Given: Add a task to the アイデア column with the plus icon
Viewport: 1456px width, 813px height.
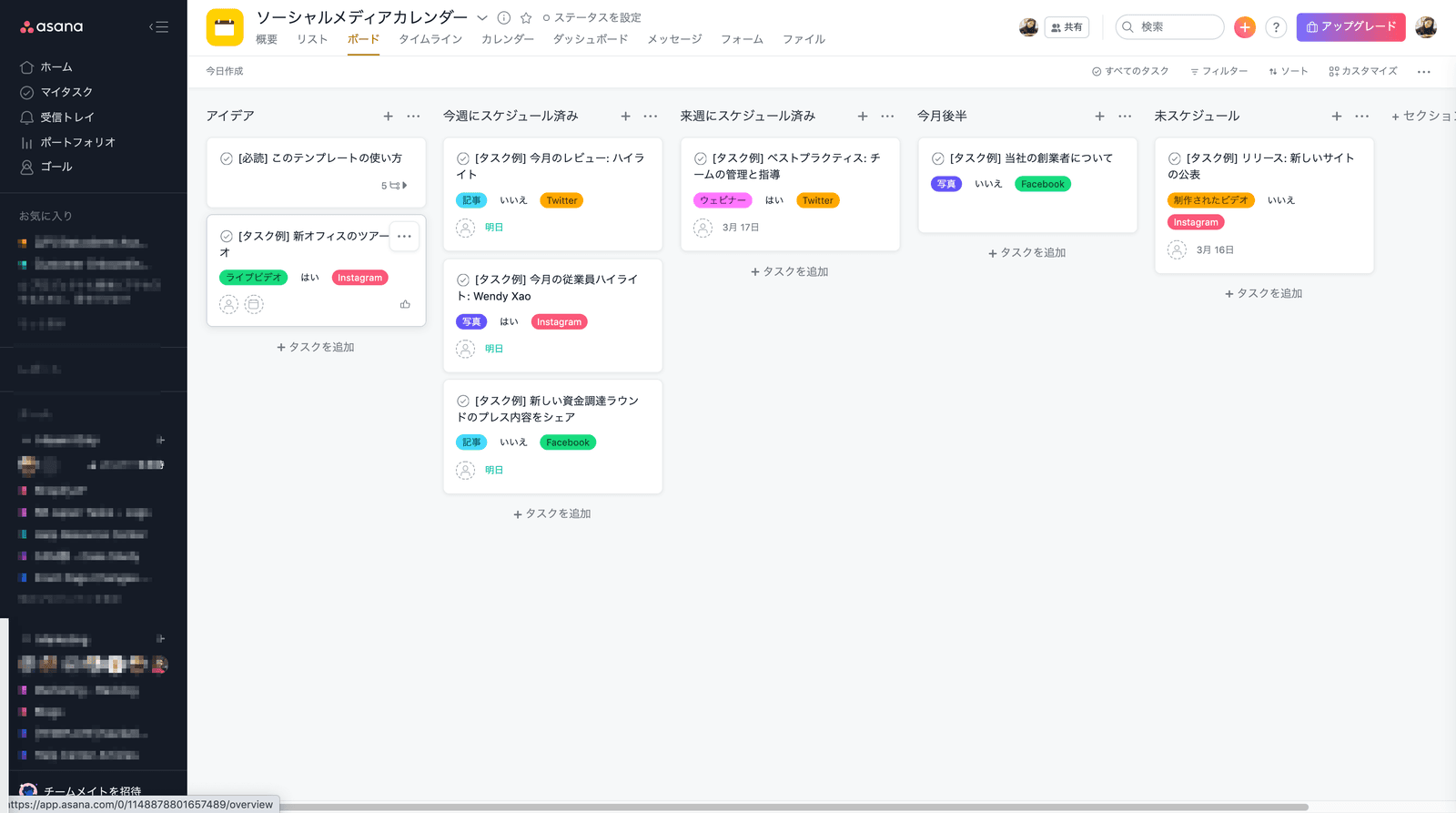Looking at the screenshot, I should click(389, 117).
